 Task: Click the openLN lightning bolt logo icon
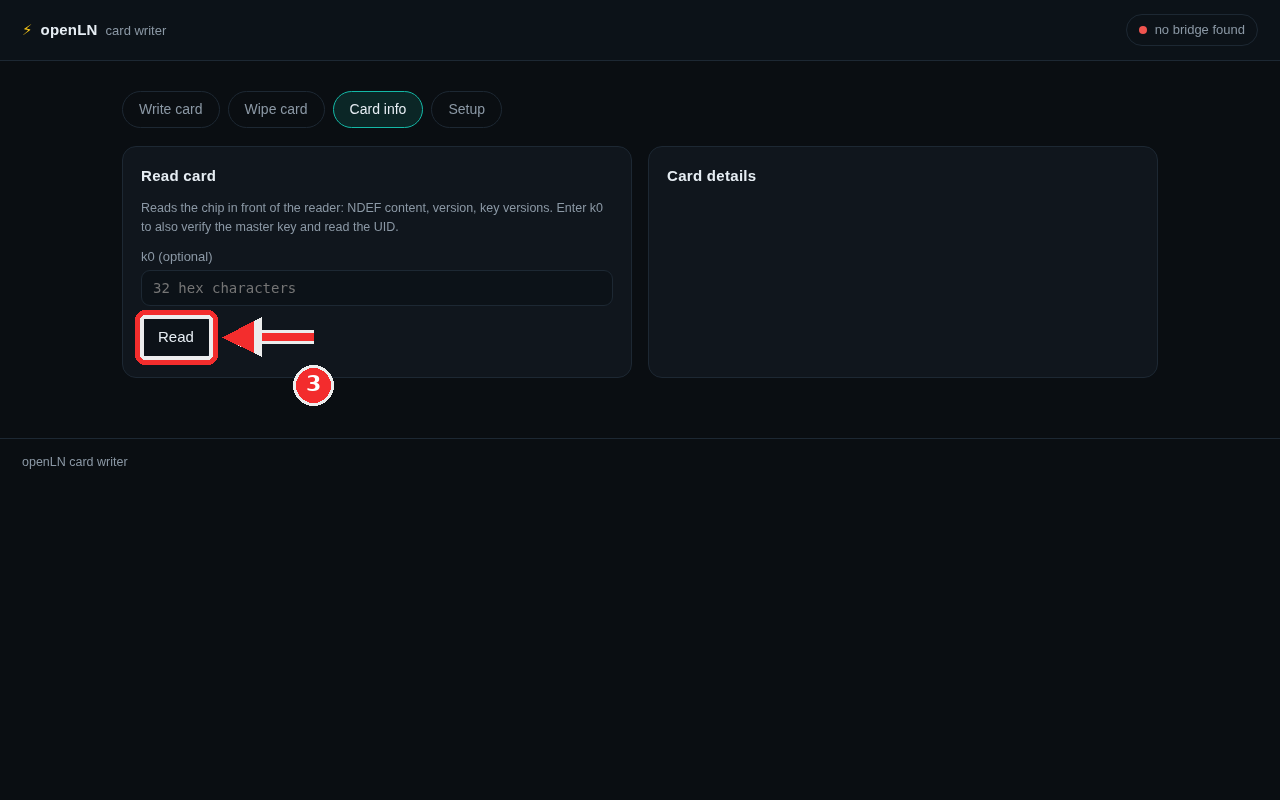[27, 30]
